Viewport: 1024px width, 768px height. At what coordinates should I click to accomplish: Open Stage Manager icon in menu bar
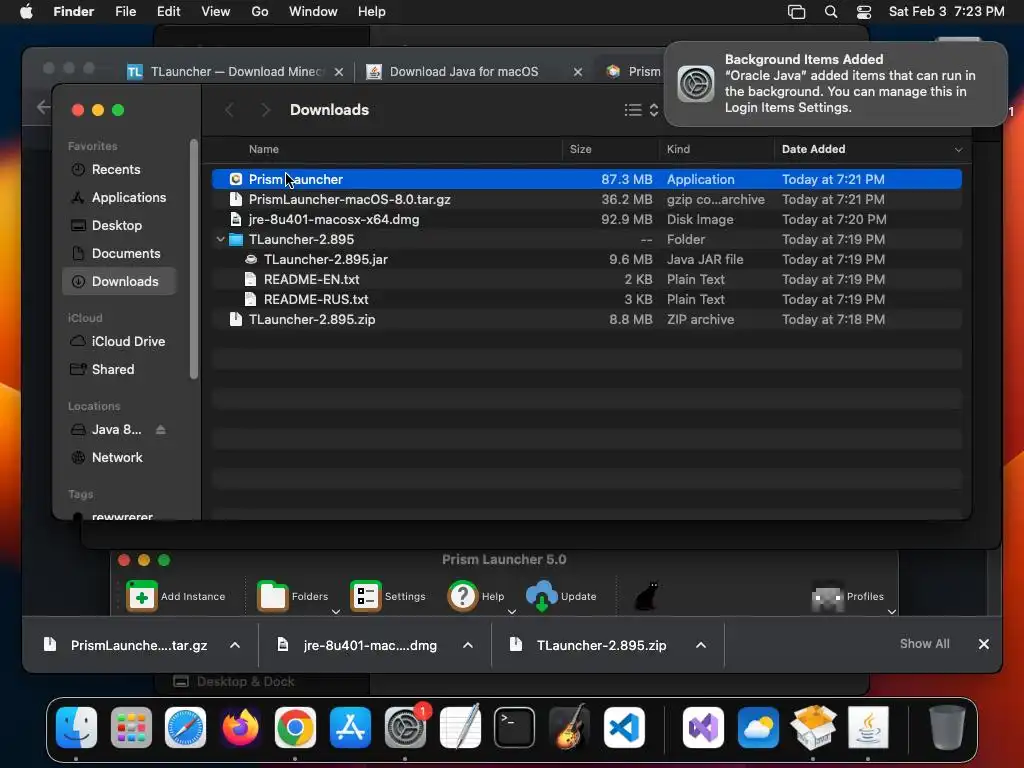[796, 12]
